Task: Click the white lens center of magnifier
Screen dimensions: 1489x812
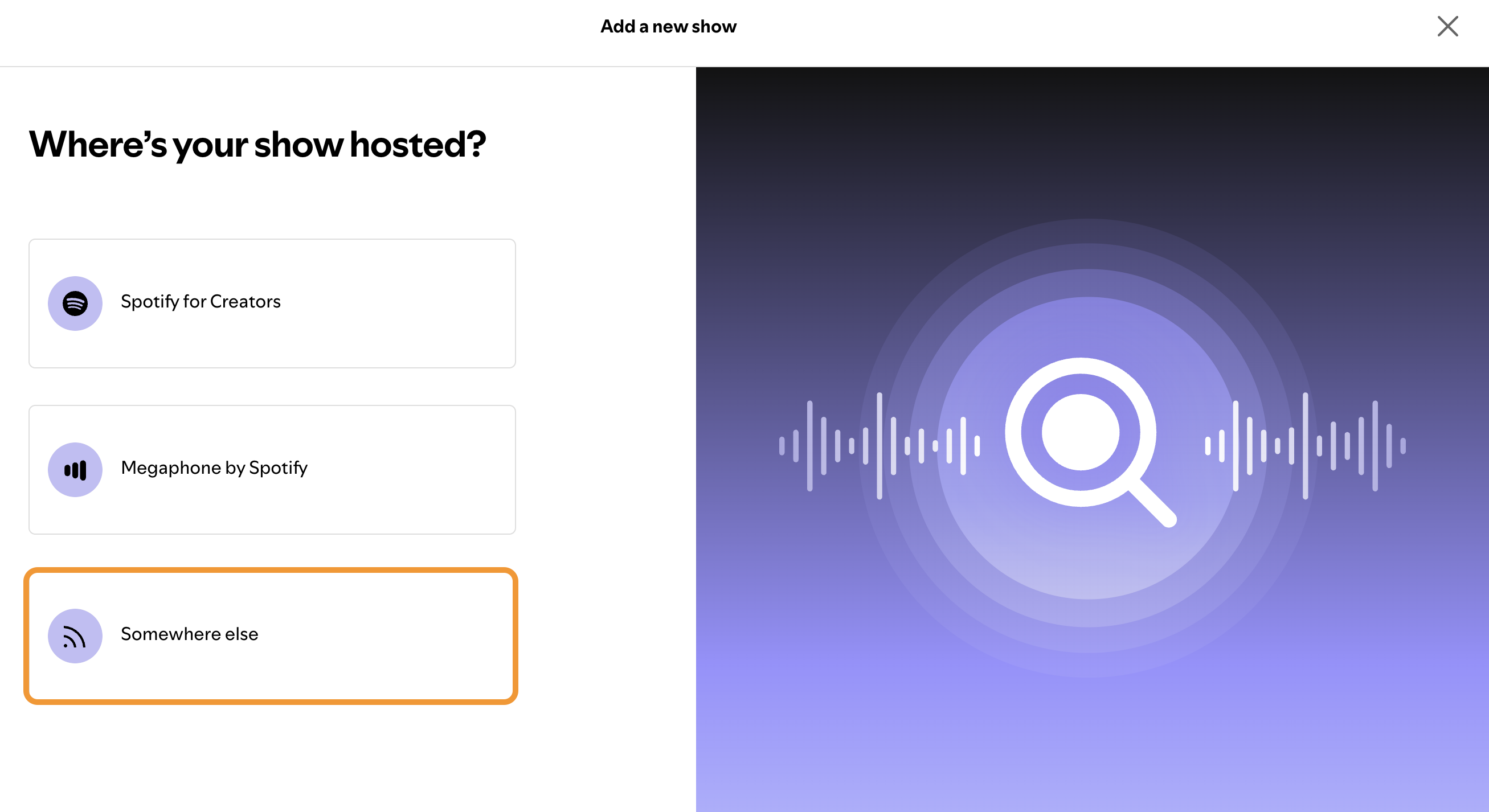Action: click(x=1081, y=432)
